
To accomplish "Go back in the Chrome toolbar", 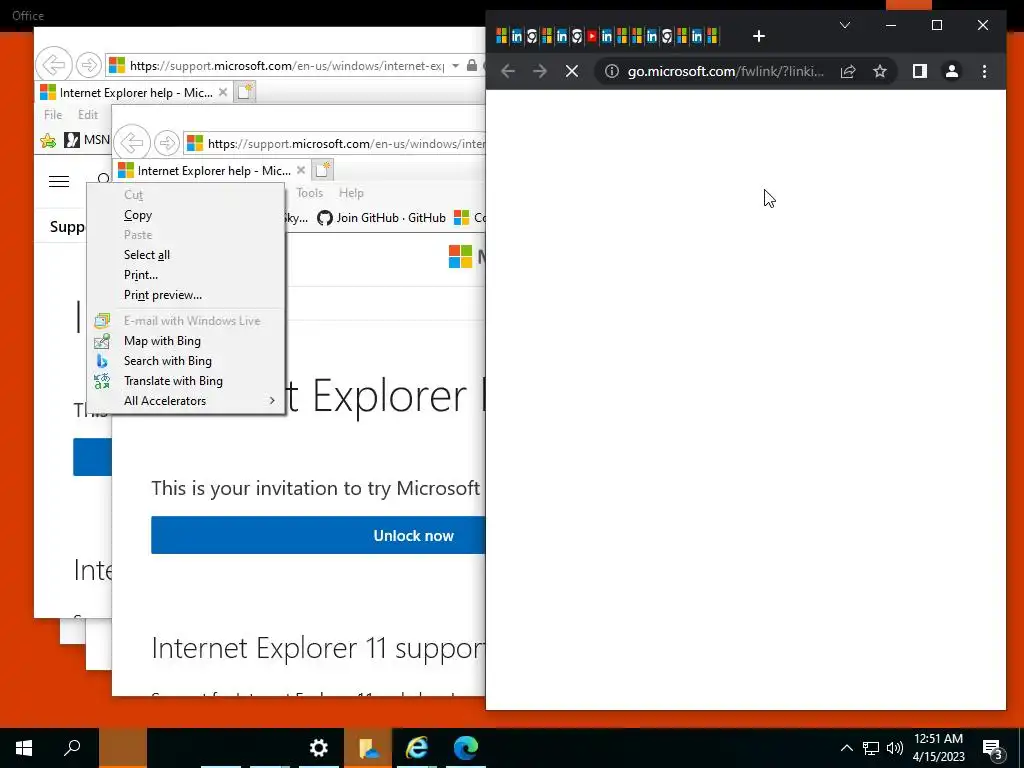I will tap(508, 71).
